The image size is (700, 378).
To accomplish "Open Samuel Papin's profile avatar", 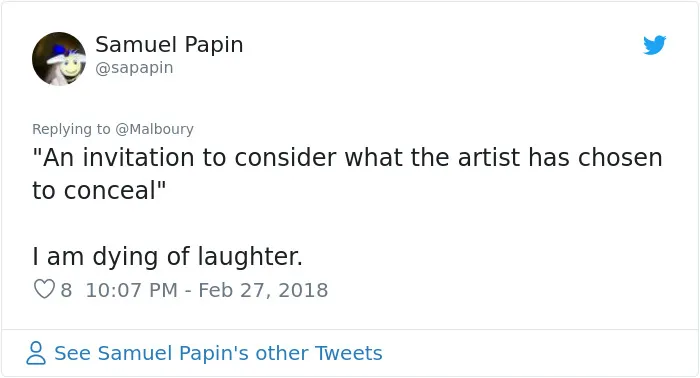I will (59, 58).
